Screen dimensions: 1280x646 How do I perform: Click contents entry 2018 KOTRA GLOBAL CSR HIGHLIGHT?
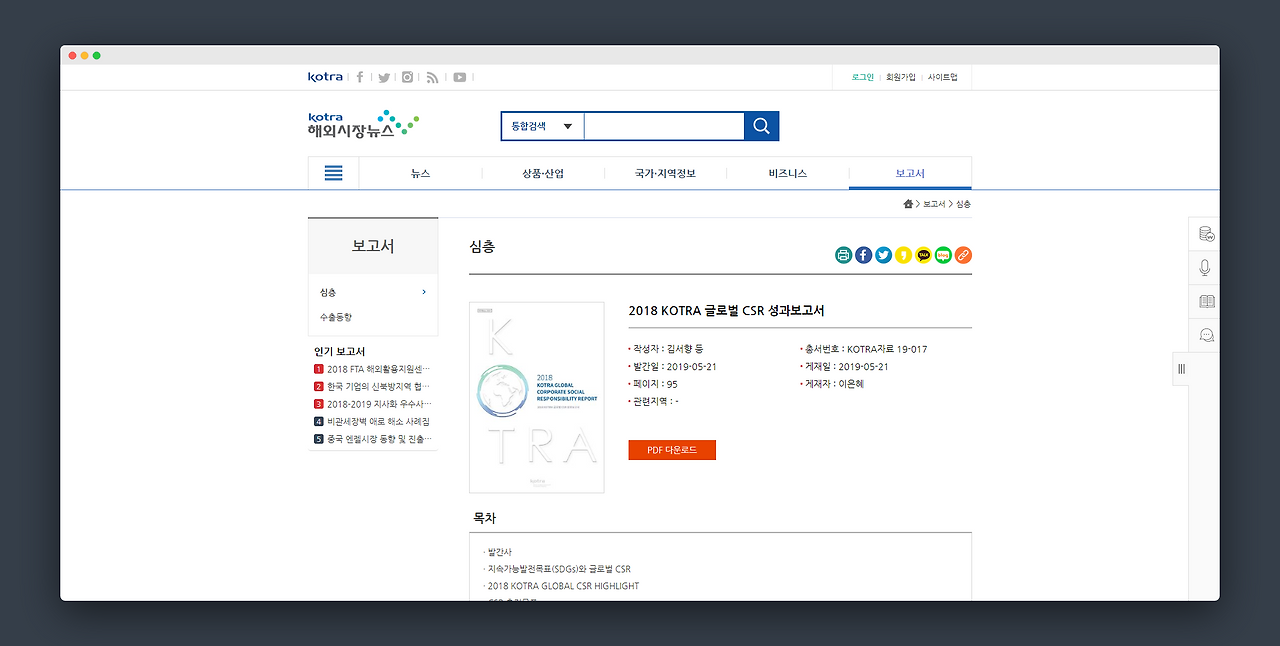tap(563, 586)
